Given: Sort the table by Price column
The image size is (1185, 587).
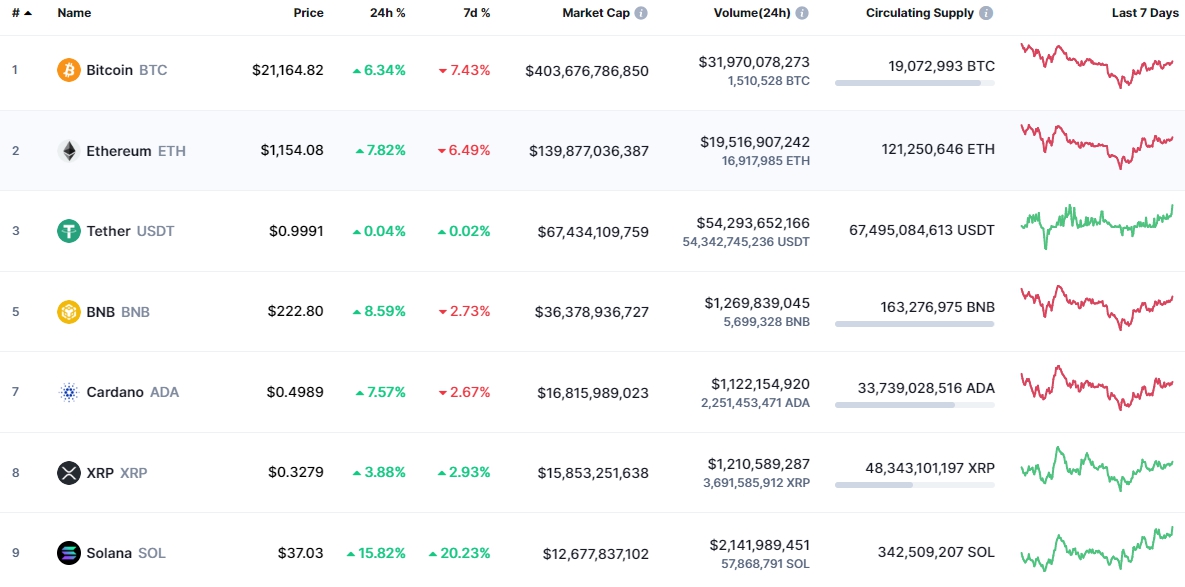Looking at the screenshot, I should point(308,13).
